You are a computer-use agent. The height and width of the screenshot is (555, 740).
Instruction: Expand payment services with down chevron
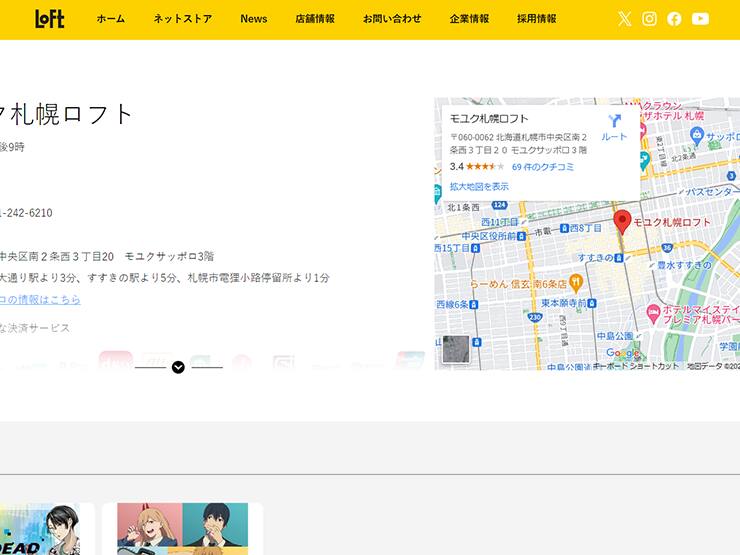pyautogui.click(x=178, y=367)
